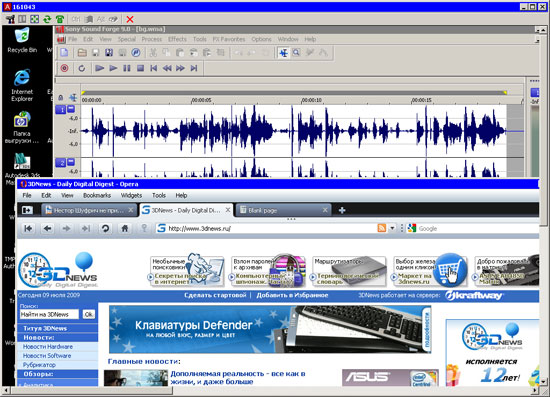Viewport: 550px width, 397px height.
Task: Open a new tab with the plus button
Action: (x=342, y=210)
